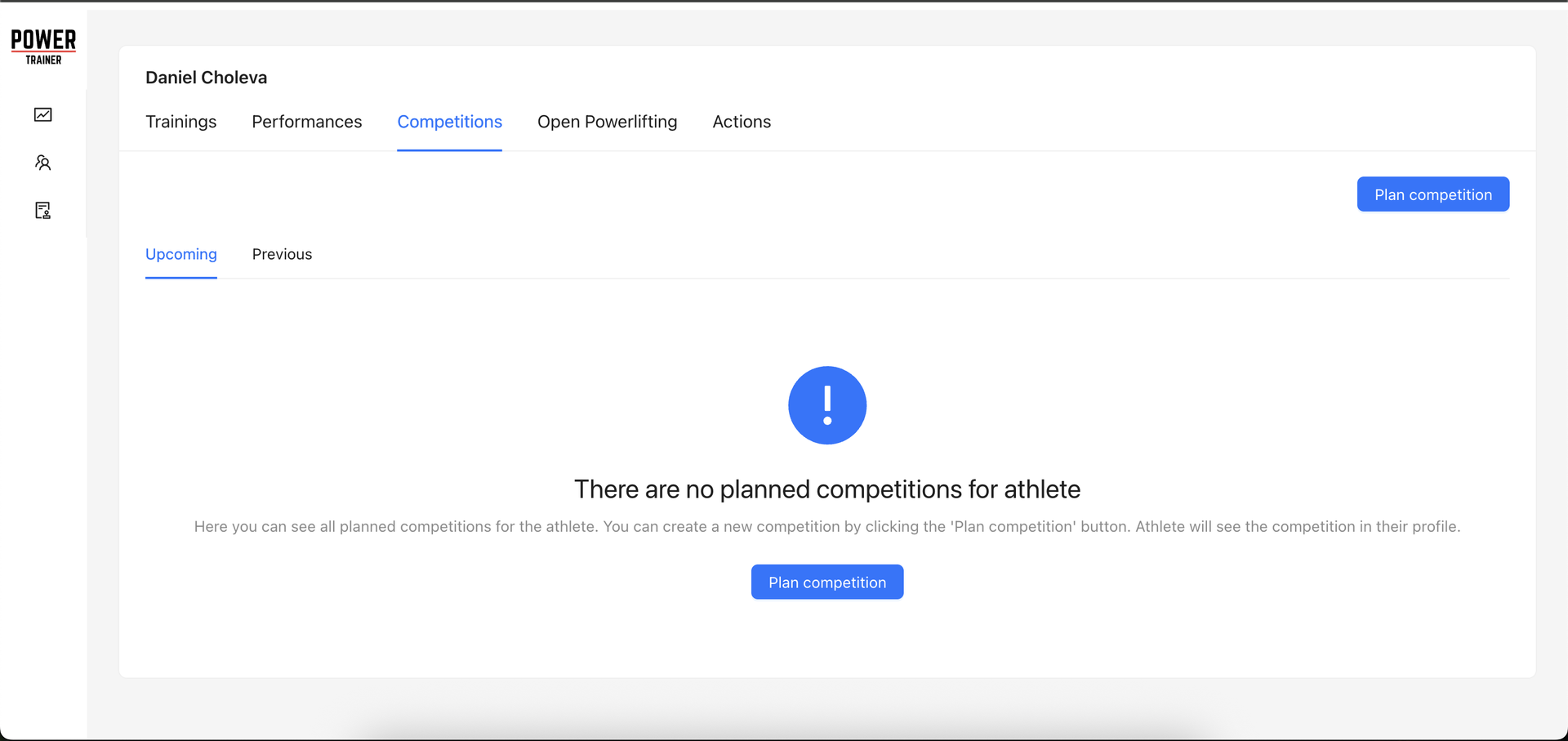
Task: Switch to the Trainings tab
Action: pyautogui.click(x=180, y=122)
